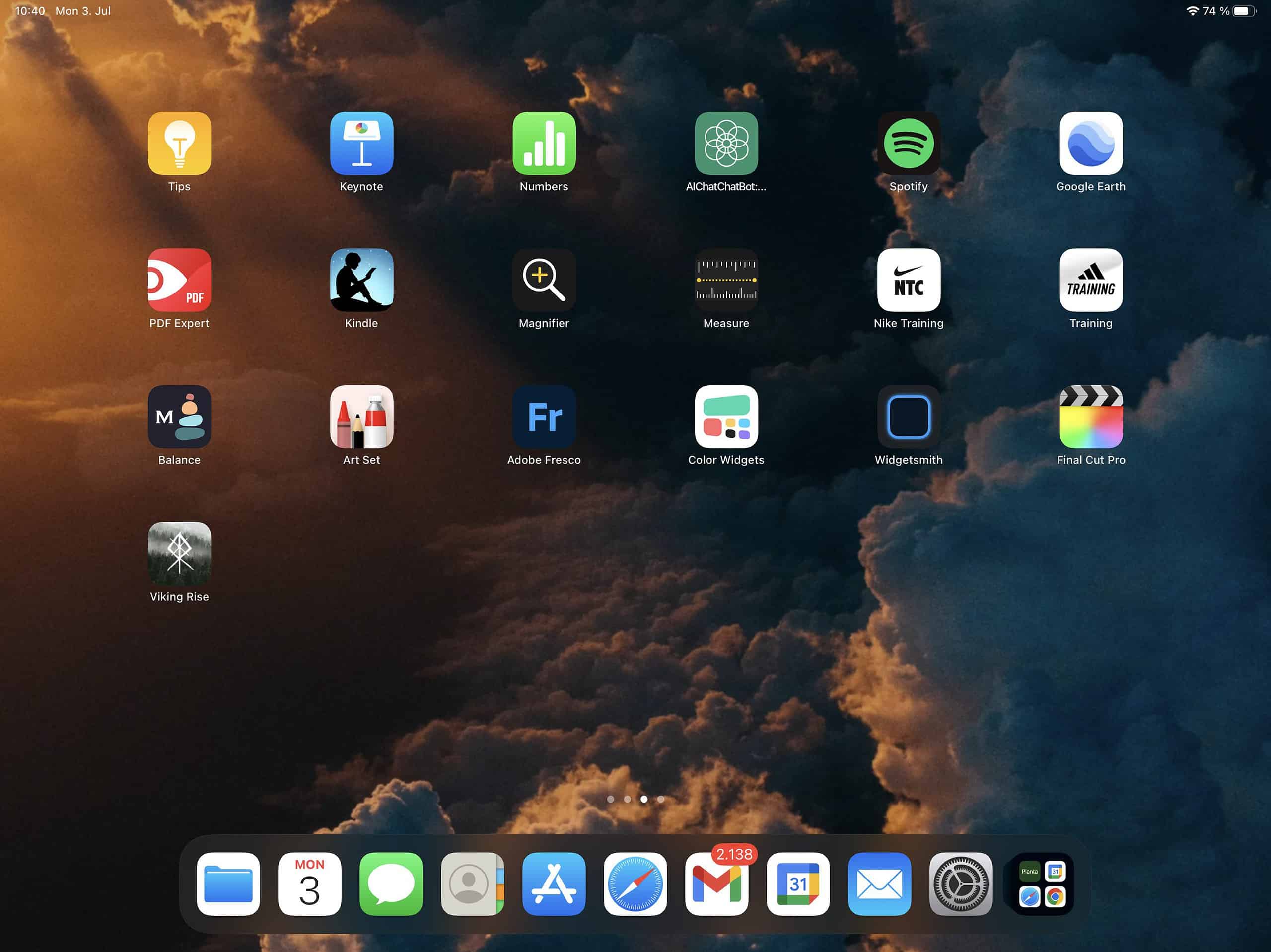The image size is (1271, 952).
Task: Open Final Cut Pro
Action: click(x=1091, y=417)
